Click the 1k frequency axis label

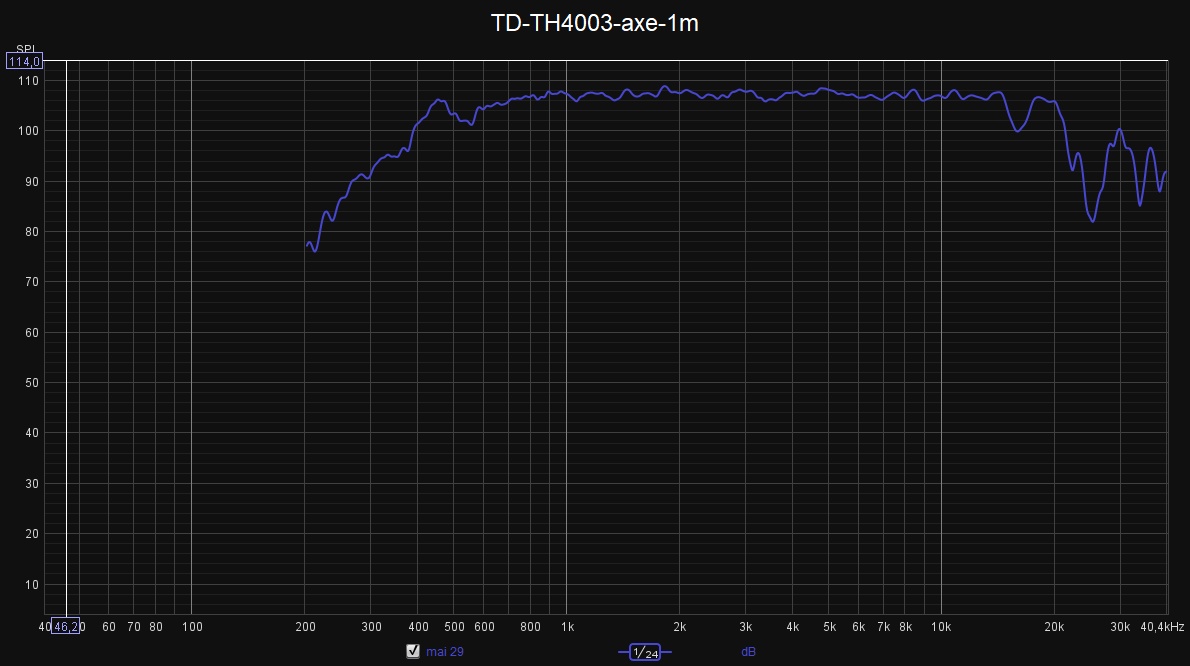(x=567, y=627)
